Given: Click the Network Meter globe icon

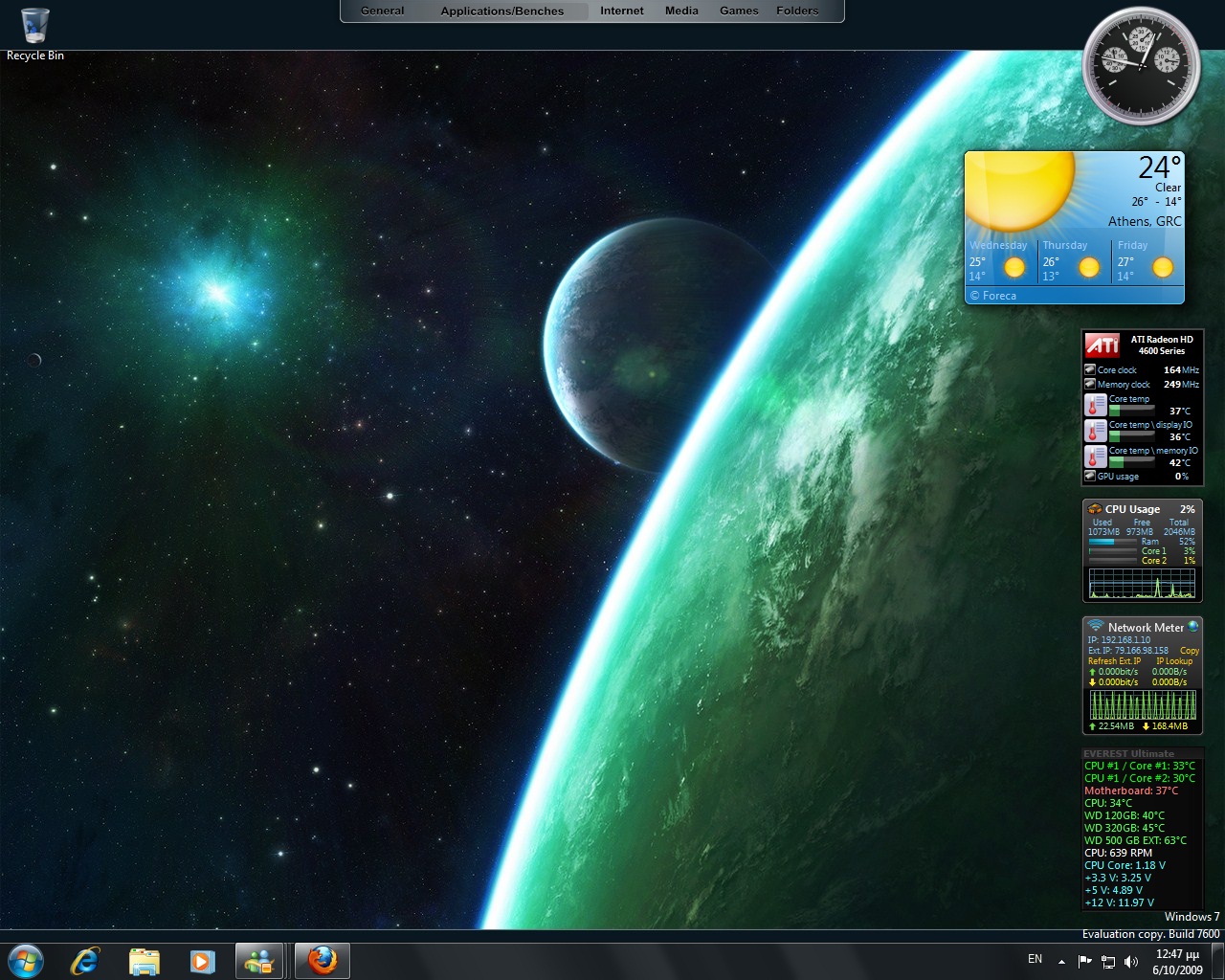Looking at the screenshot, I should (x=1192, y=627).
